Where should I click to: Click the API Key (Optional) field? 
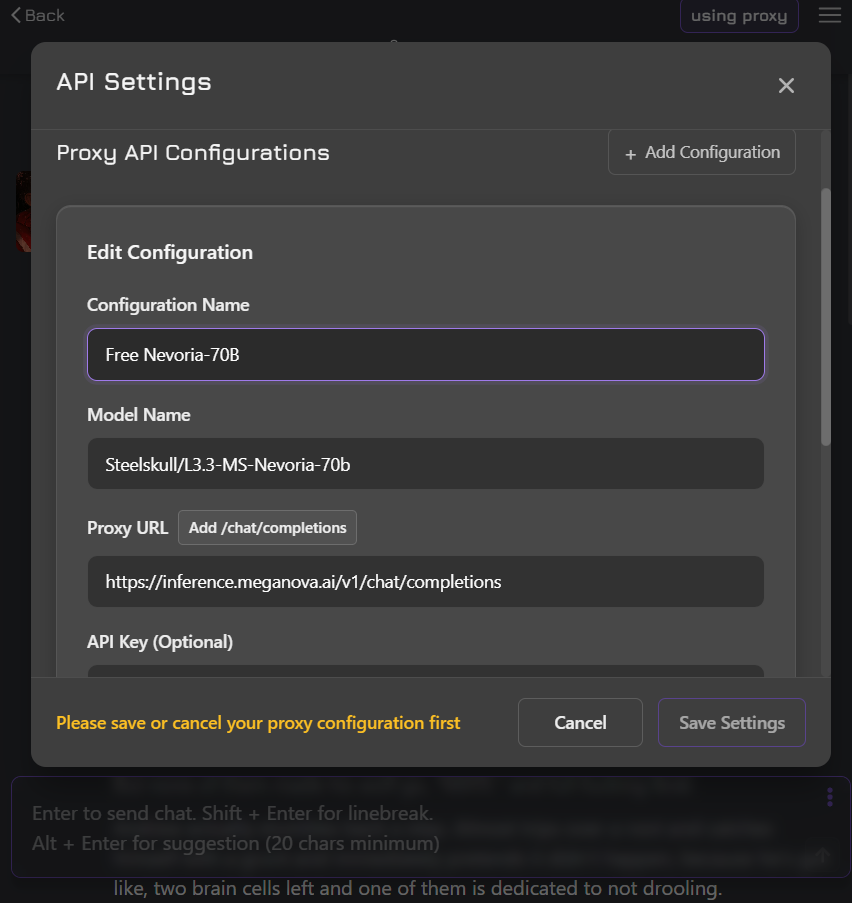[x=425, y=671]
